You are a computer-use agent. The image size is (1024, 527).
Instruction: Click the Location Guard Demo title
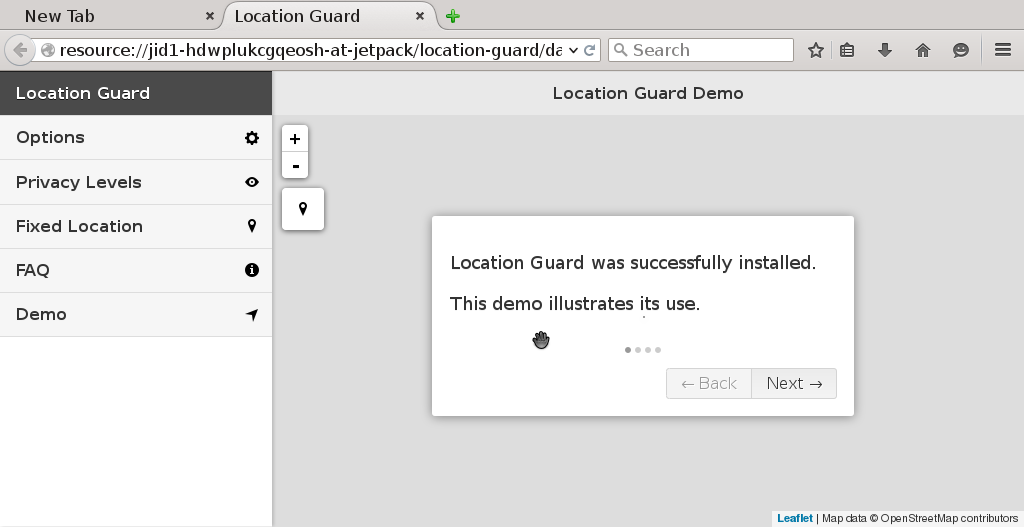pyautogui.click(x=648, y=93)
